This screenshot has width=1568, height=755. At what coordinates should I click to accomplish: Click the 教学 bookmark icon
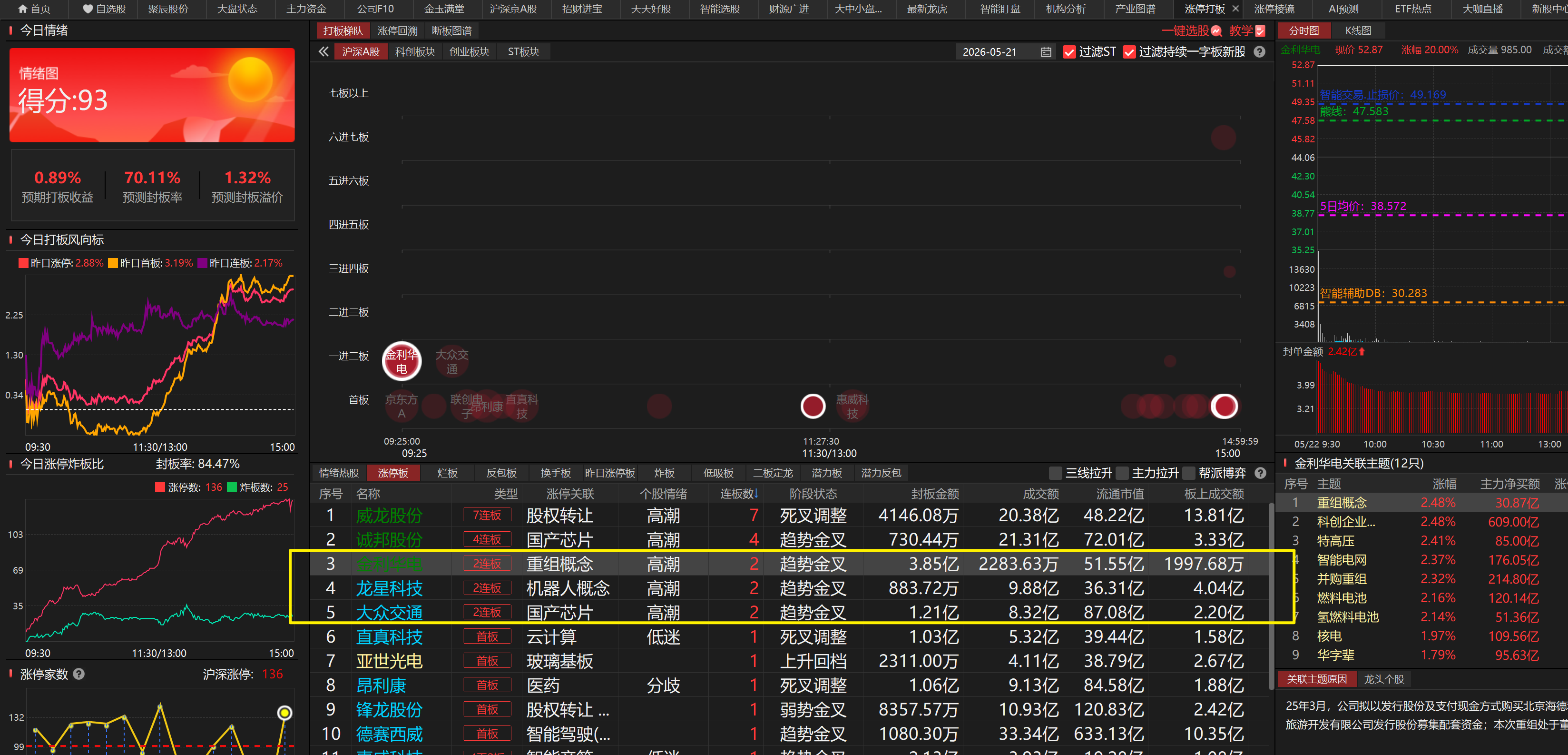click(x=1260, y=31)
